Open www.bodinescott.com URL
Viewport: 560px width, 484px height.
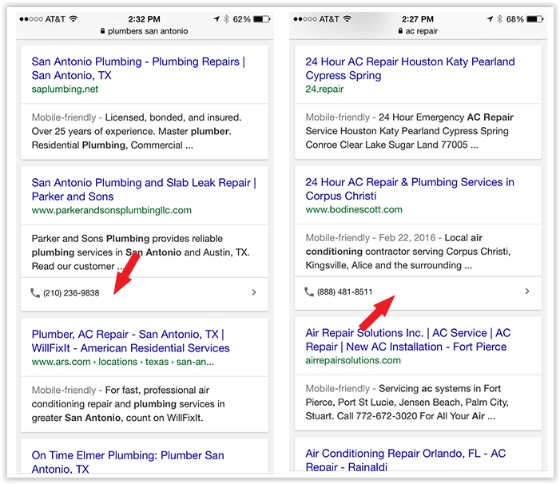[x=354, y=210]
